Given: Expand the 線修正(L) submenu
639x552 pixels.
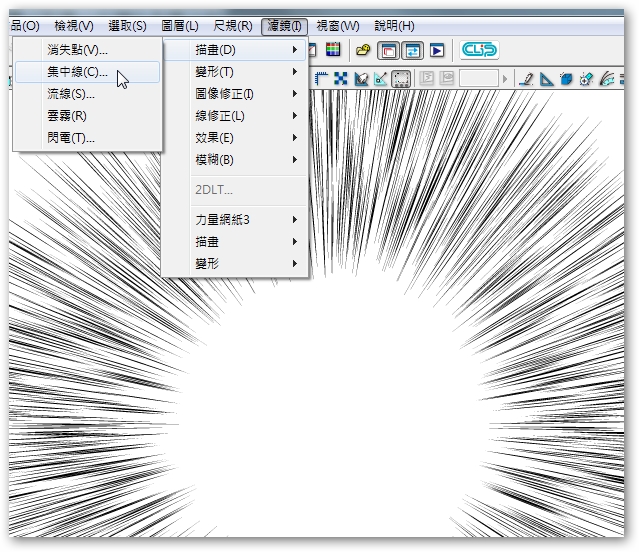Looking at the screenshot, I should click(x=234, y=116).
